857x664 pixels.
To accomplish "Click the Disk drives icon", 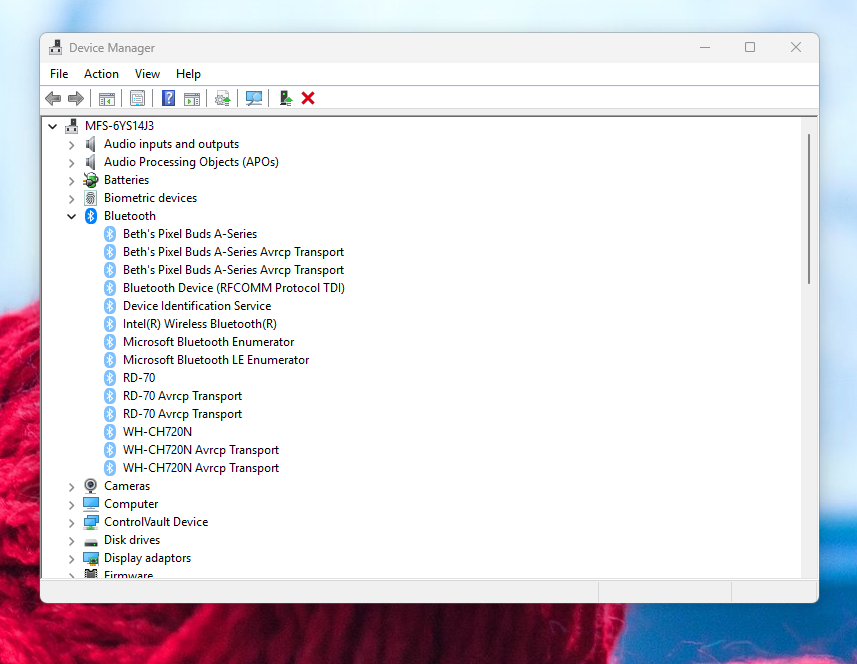I will [91, 541].
